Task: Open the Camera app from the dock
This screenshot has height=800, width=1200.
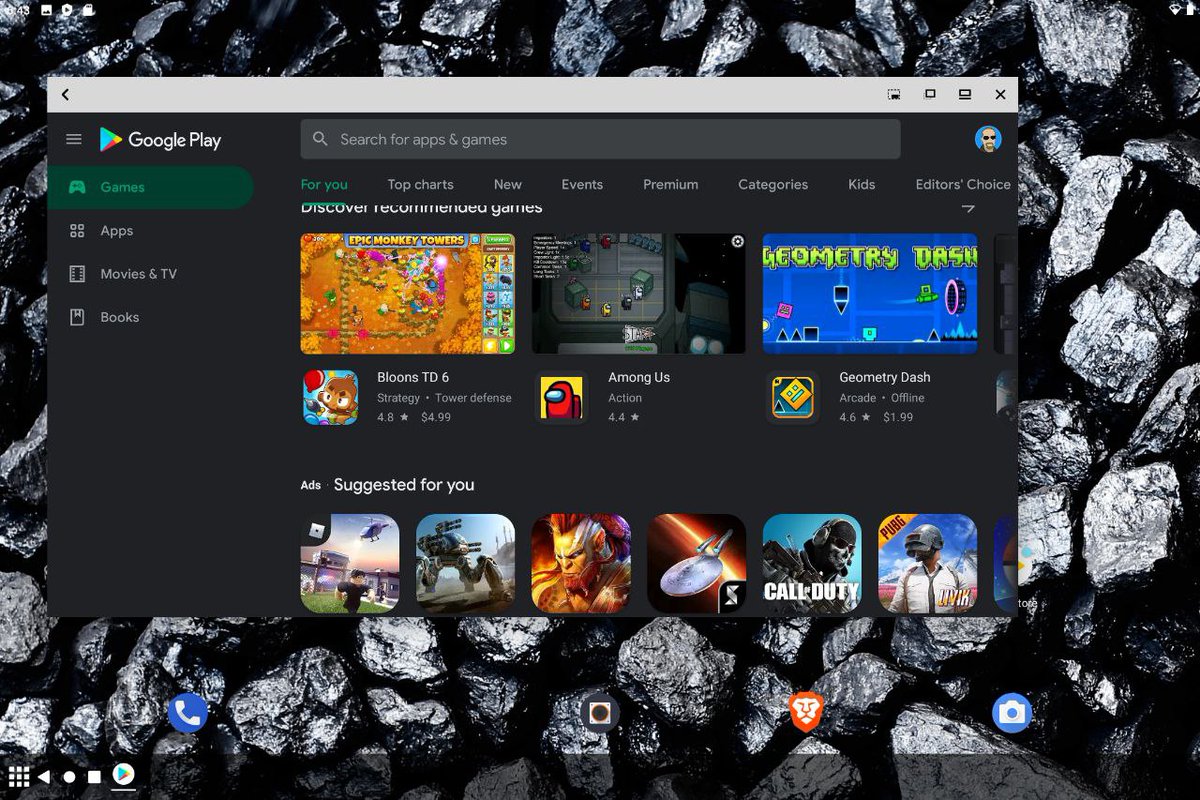Action: point(1012,712)
